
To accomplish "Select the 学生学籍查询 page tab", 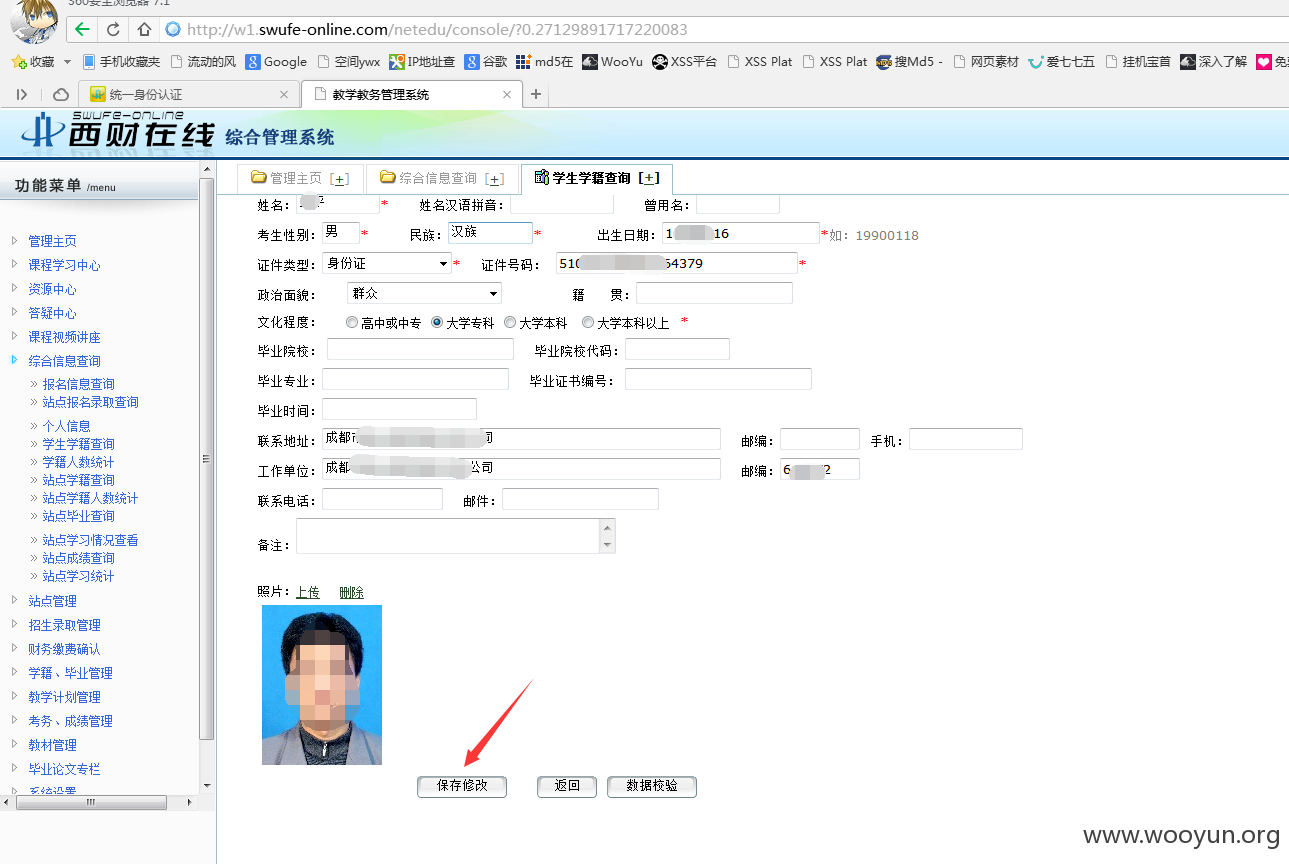I will 597,179.
